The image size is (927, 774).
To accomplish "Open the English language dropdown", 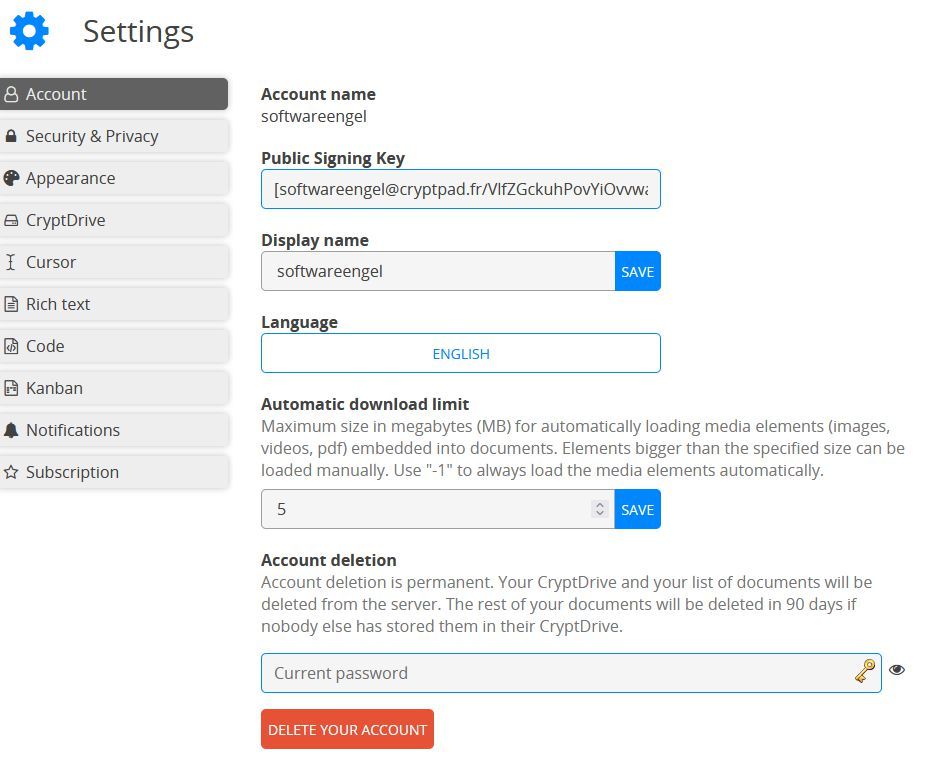I will [x=461, y=353].
